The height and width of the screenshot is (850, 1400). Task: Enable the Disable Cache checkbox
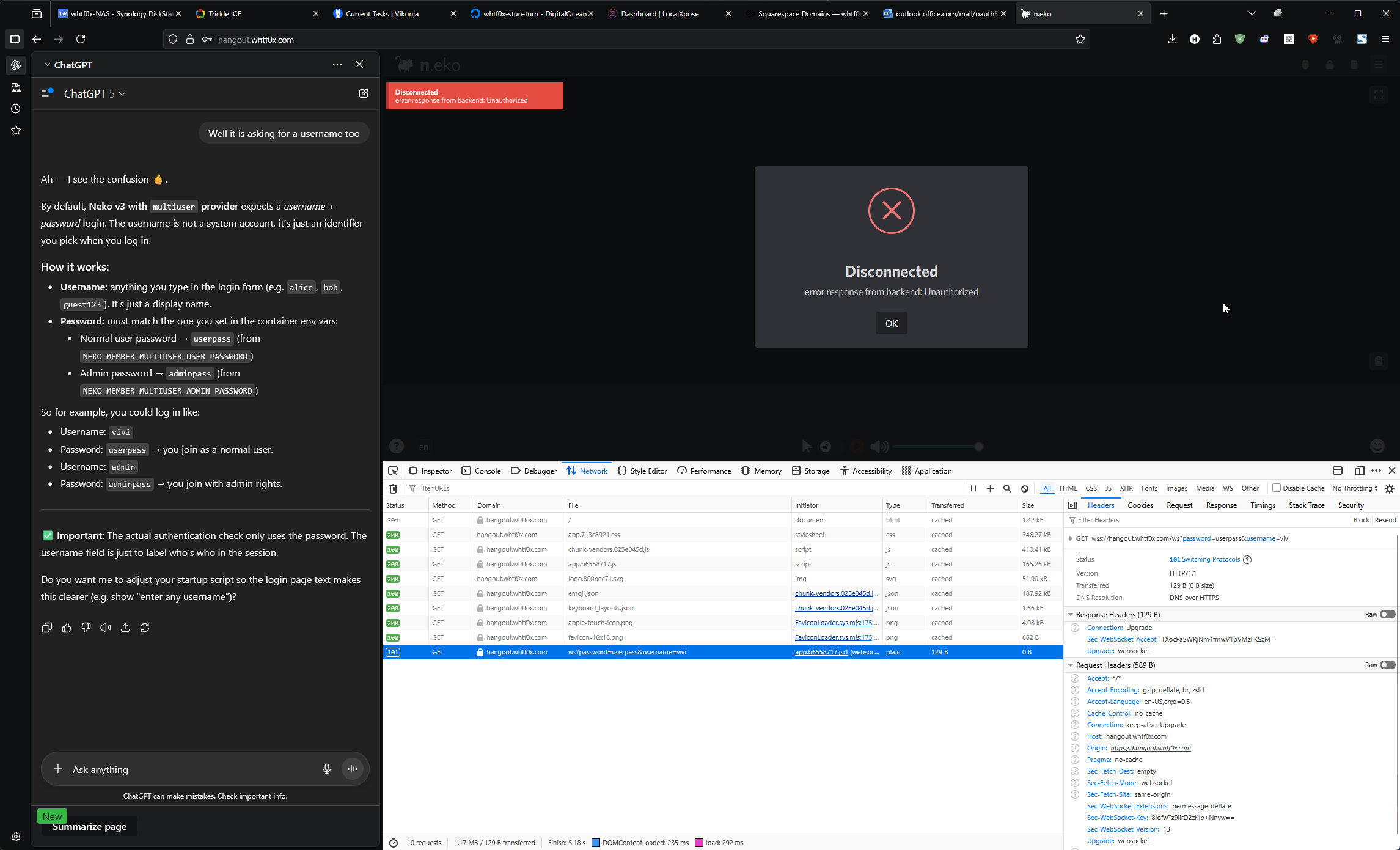[x=1277, y=488]
